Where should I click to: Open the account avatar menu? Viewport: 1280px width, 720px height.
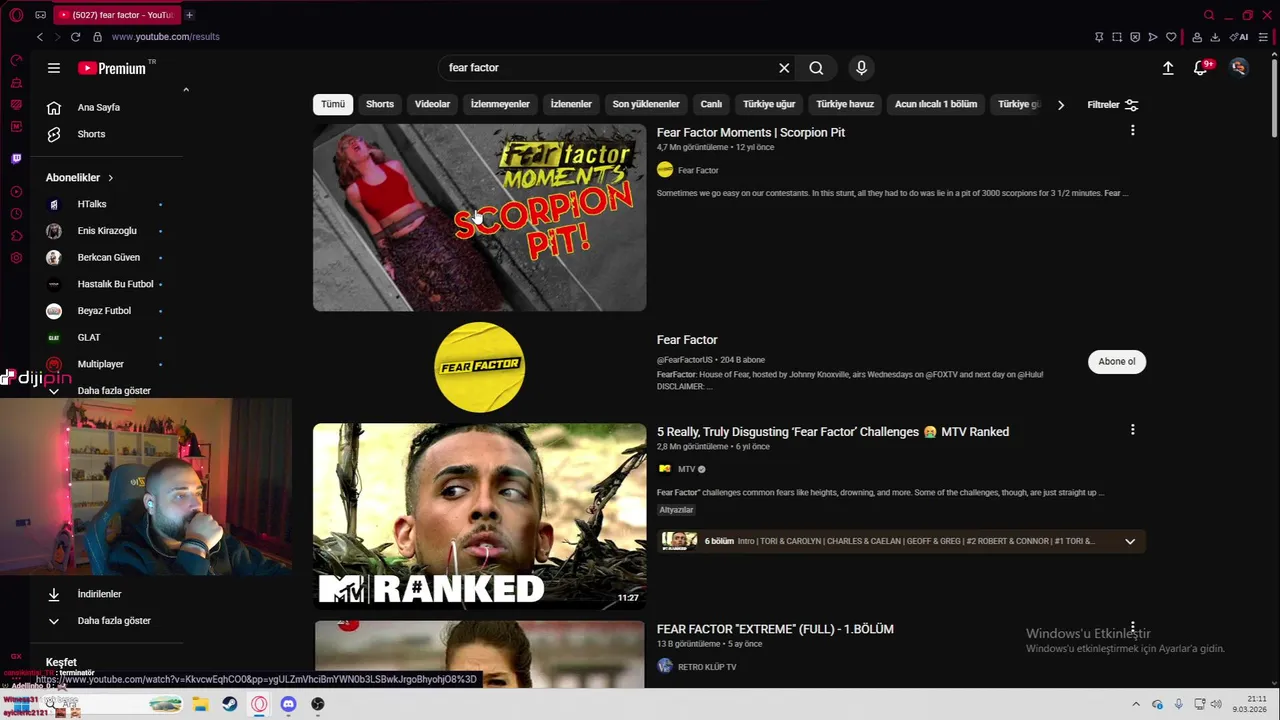pos(1239,68)
